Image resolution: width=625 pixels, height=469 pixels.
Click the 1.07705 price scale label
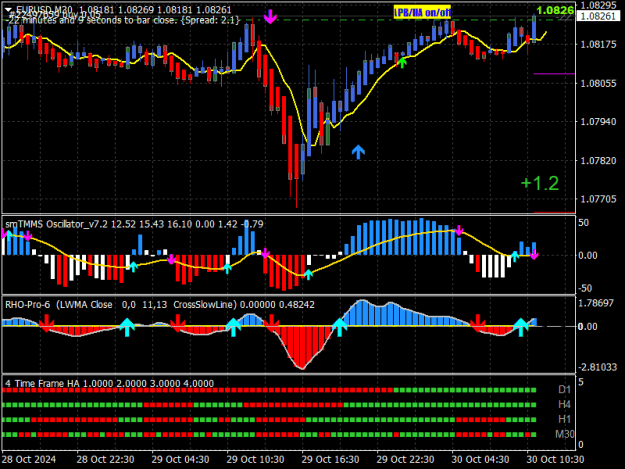coord(599,199)
